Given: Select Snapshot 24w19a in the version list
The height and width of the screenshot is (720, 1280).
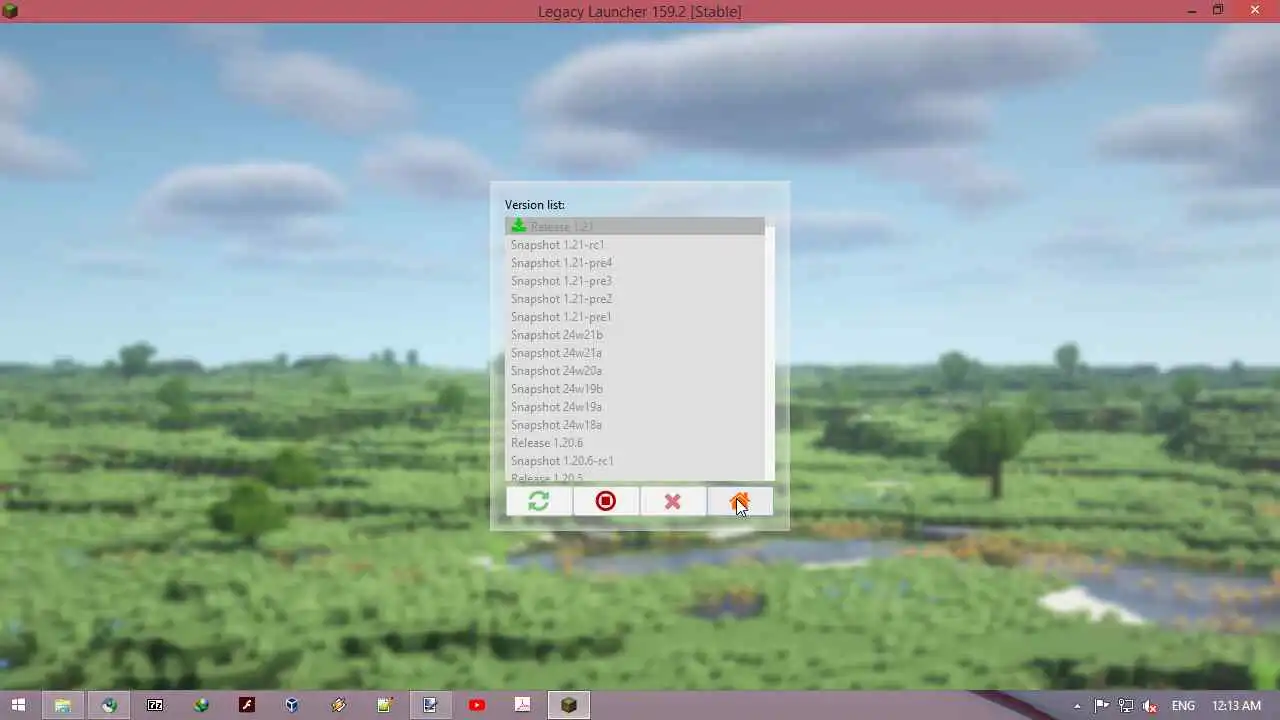Looking at the screenshot, I should pos(635,407).
